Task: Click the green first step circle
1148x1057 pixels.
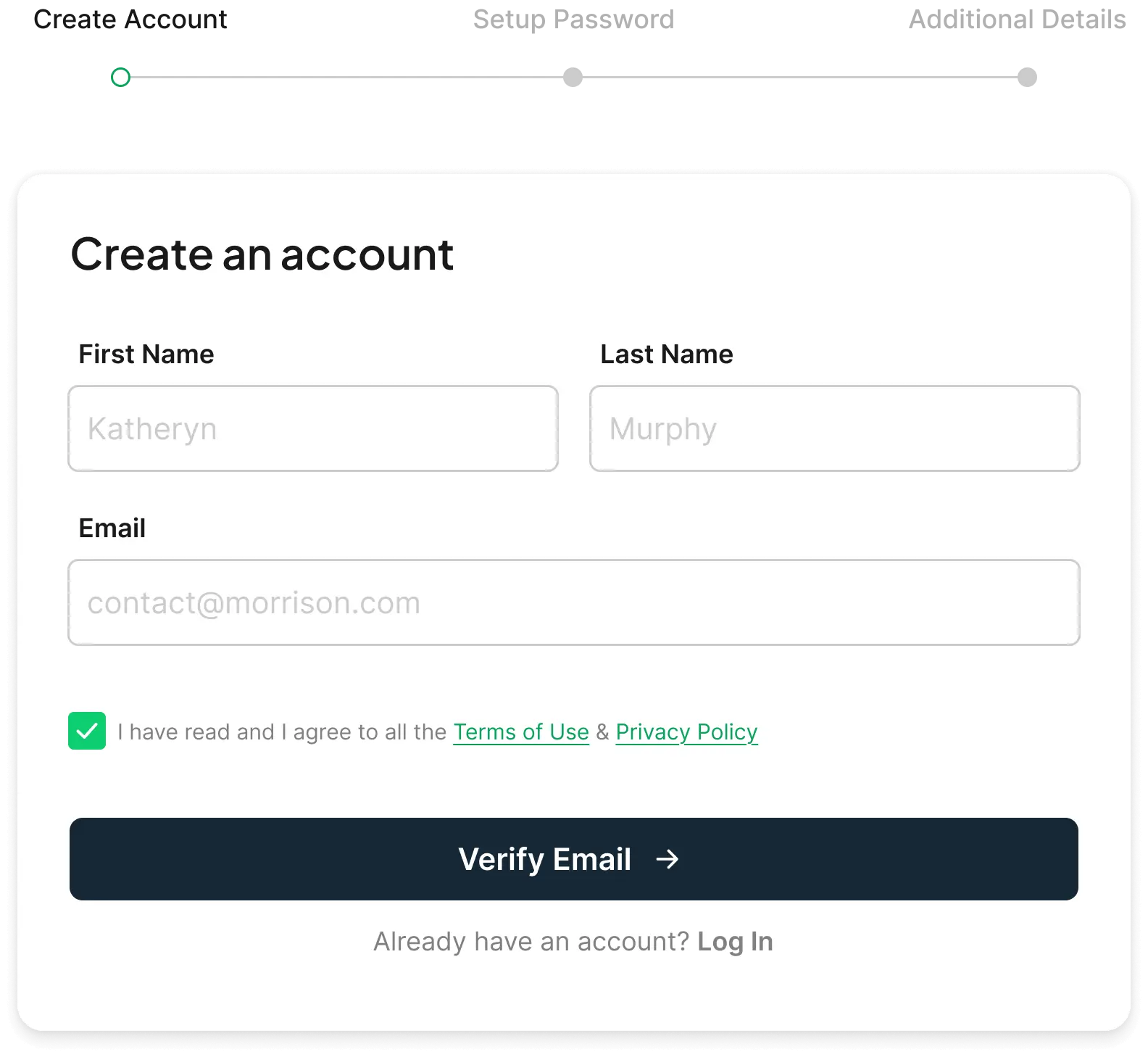Action: 121,77
